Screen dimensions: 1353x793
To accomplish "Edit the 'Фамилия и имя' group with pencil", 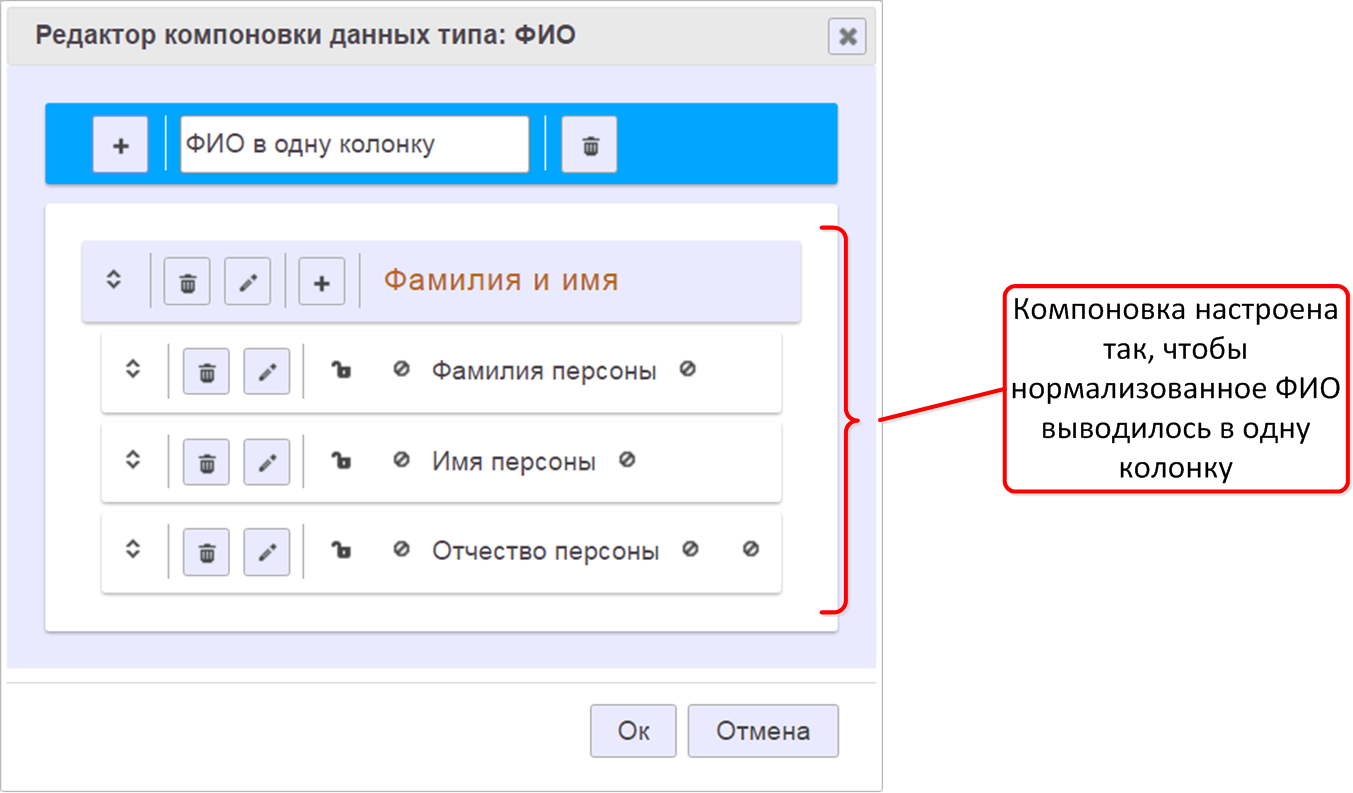I will click(247, 282).
